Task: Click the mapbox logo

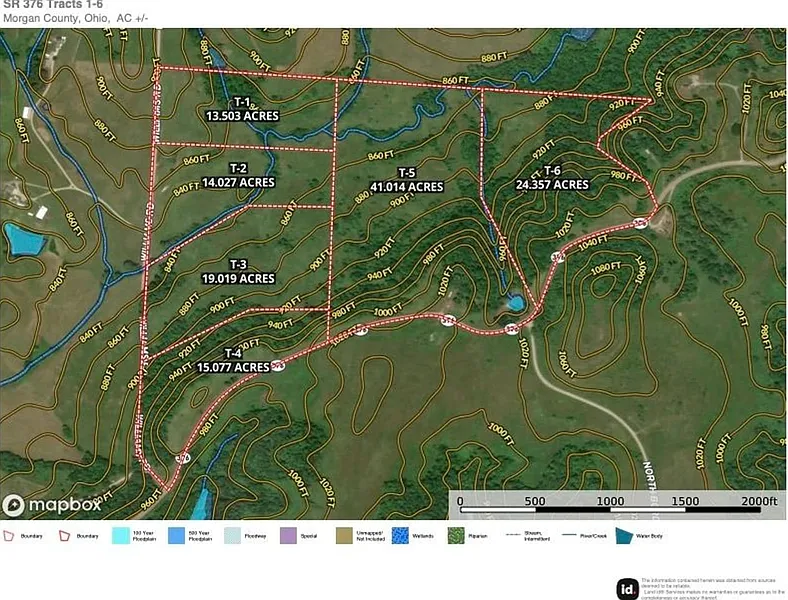Action: (x=54, y=505)
